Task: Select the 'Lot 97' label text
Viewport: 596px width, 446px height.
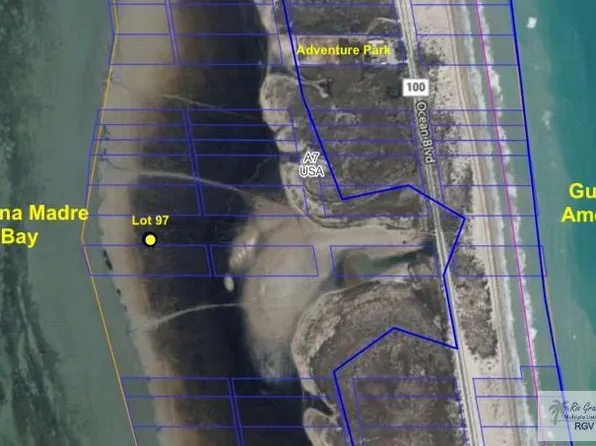Action: click(151, 221)
